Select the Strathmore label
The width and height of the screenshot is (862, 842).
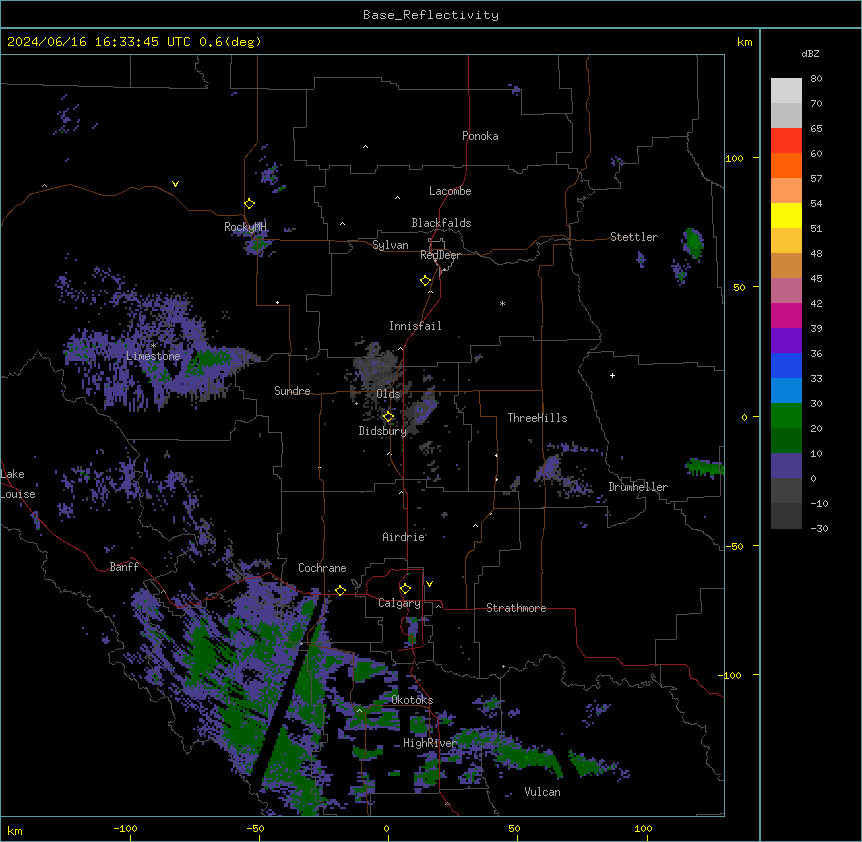[x=516, y=608]
